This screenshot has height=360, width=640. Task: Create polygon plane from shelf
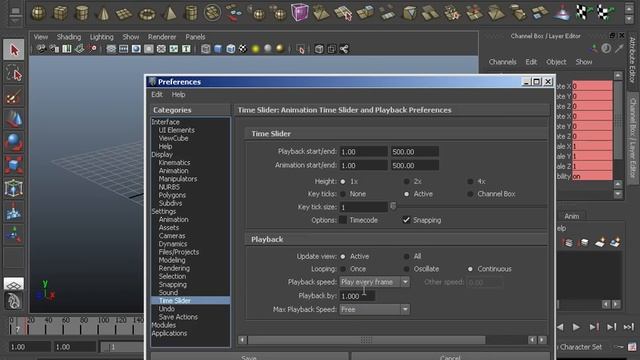pos(124,14)
